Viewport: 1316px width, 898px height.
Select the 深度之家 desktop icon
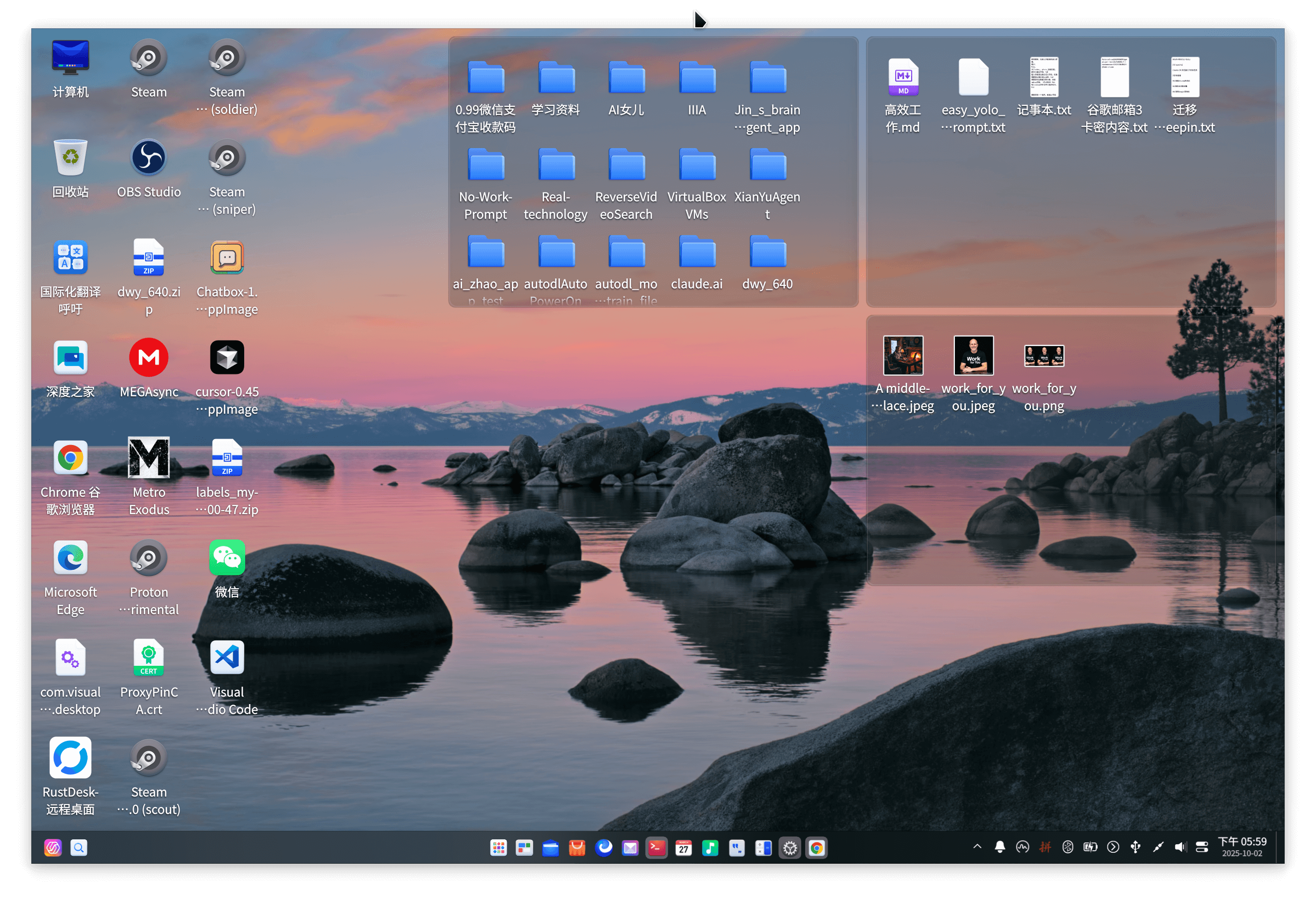[70, 358]
